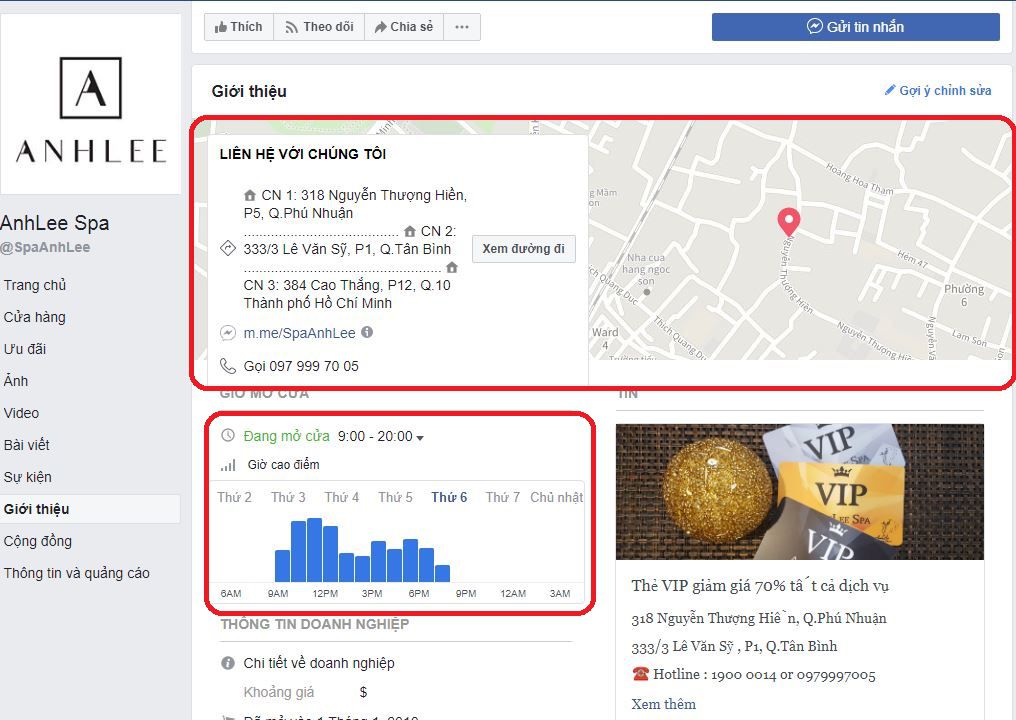Go to Trang chủ in sidebar
This screenshot has height=720, width=1016.
click(35, 285)
